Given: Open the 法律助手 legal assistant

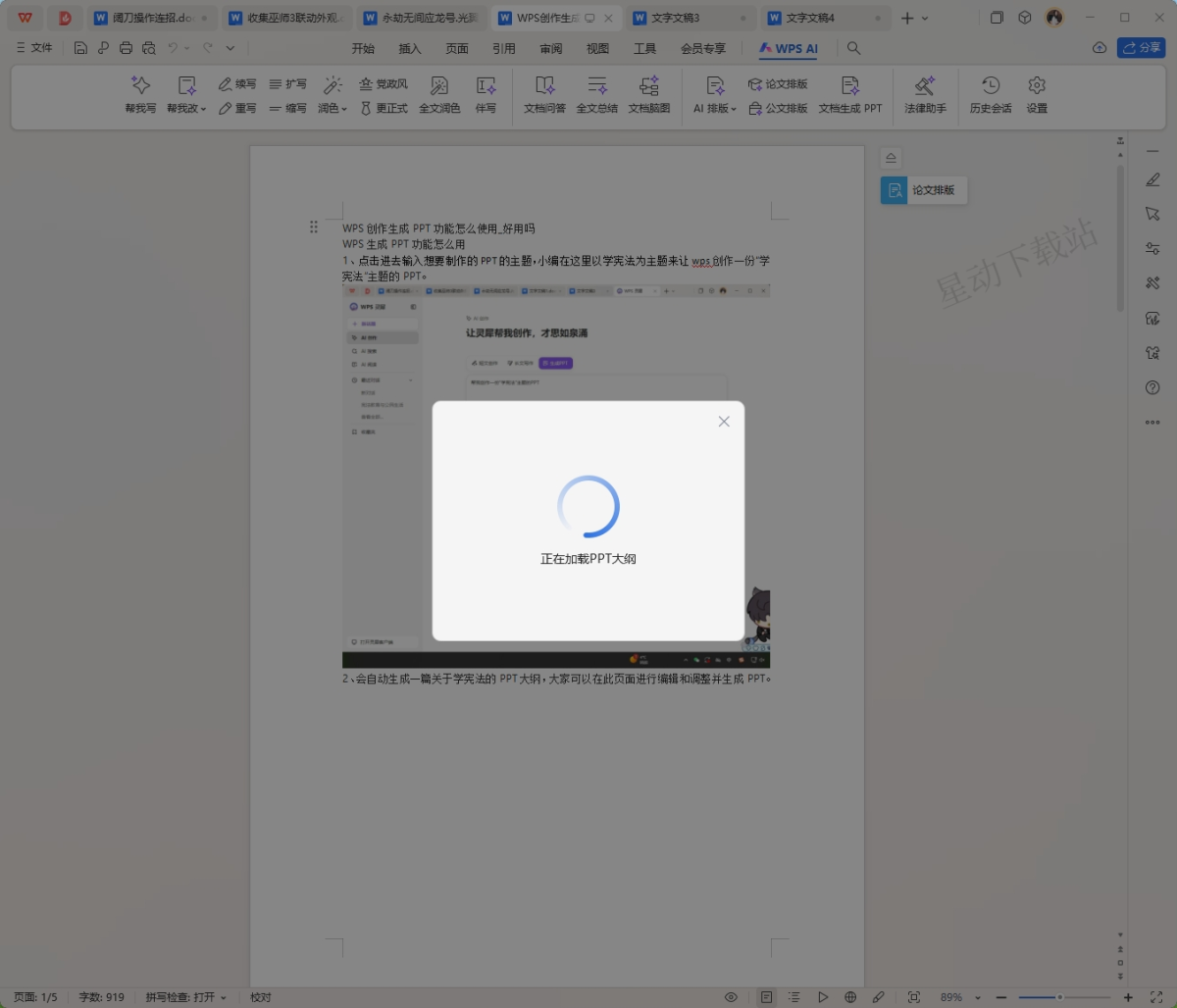Looking at the screenshot, I should coord(925,95).
